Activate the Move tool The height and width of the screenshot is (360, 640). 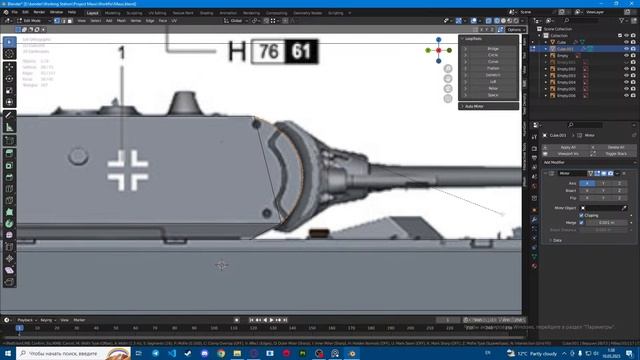coord(9,67)
